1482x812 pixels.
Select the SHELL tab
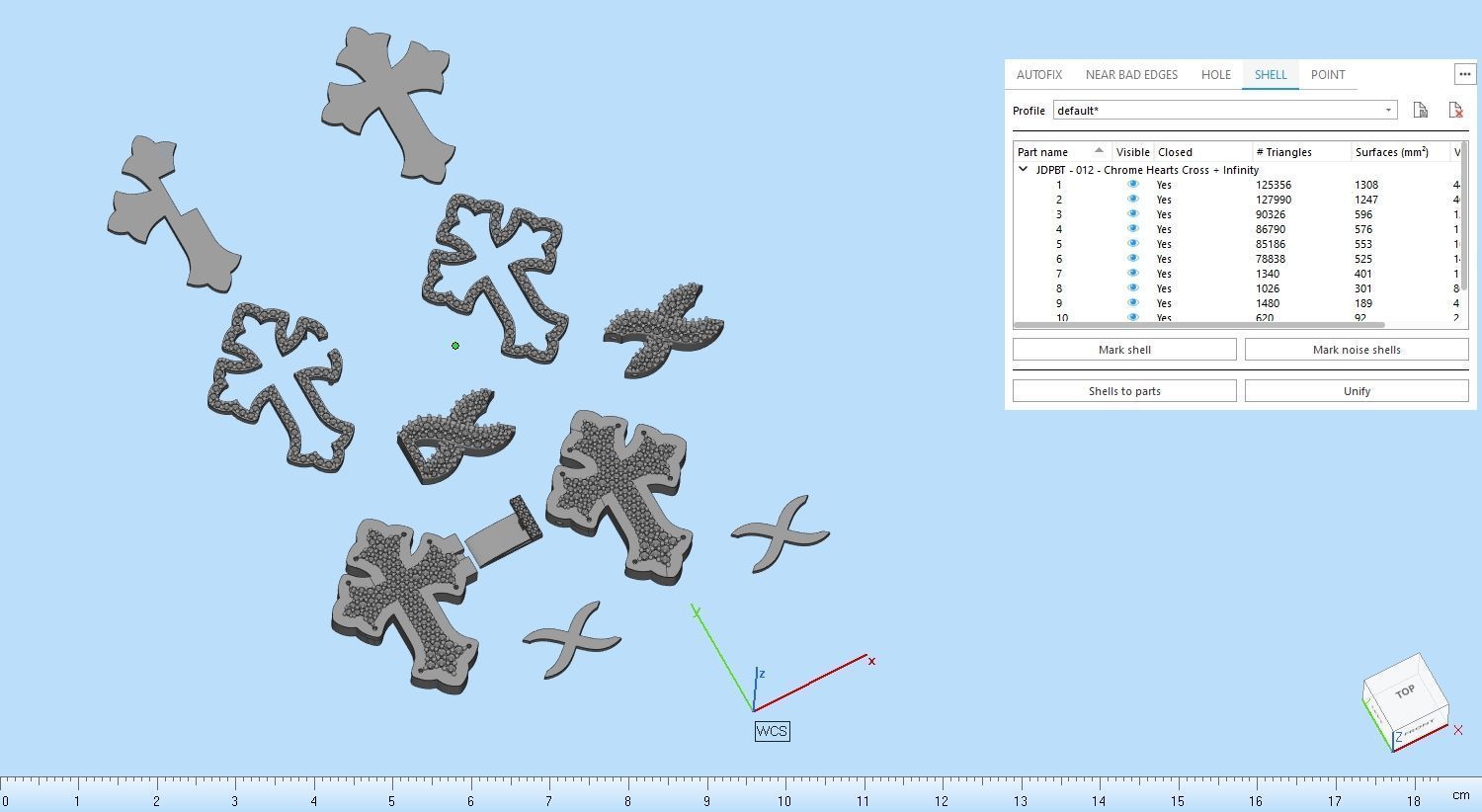(1271, 74)
